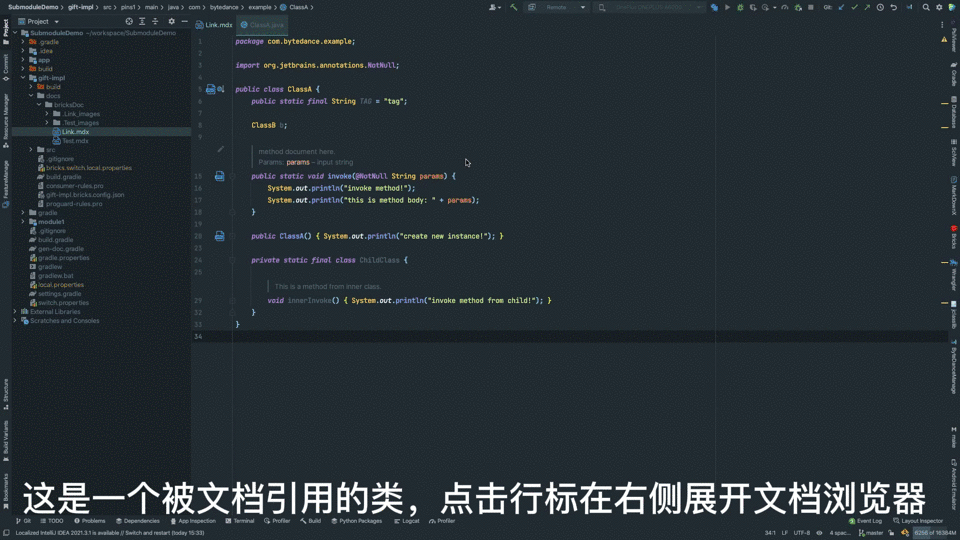Viewport: 960px width, 540px height.
Task: Open the device selector dropdown
Action: pos(649,7)
